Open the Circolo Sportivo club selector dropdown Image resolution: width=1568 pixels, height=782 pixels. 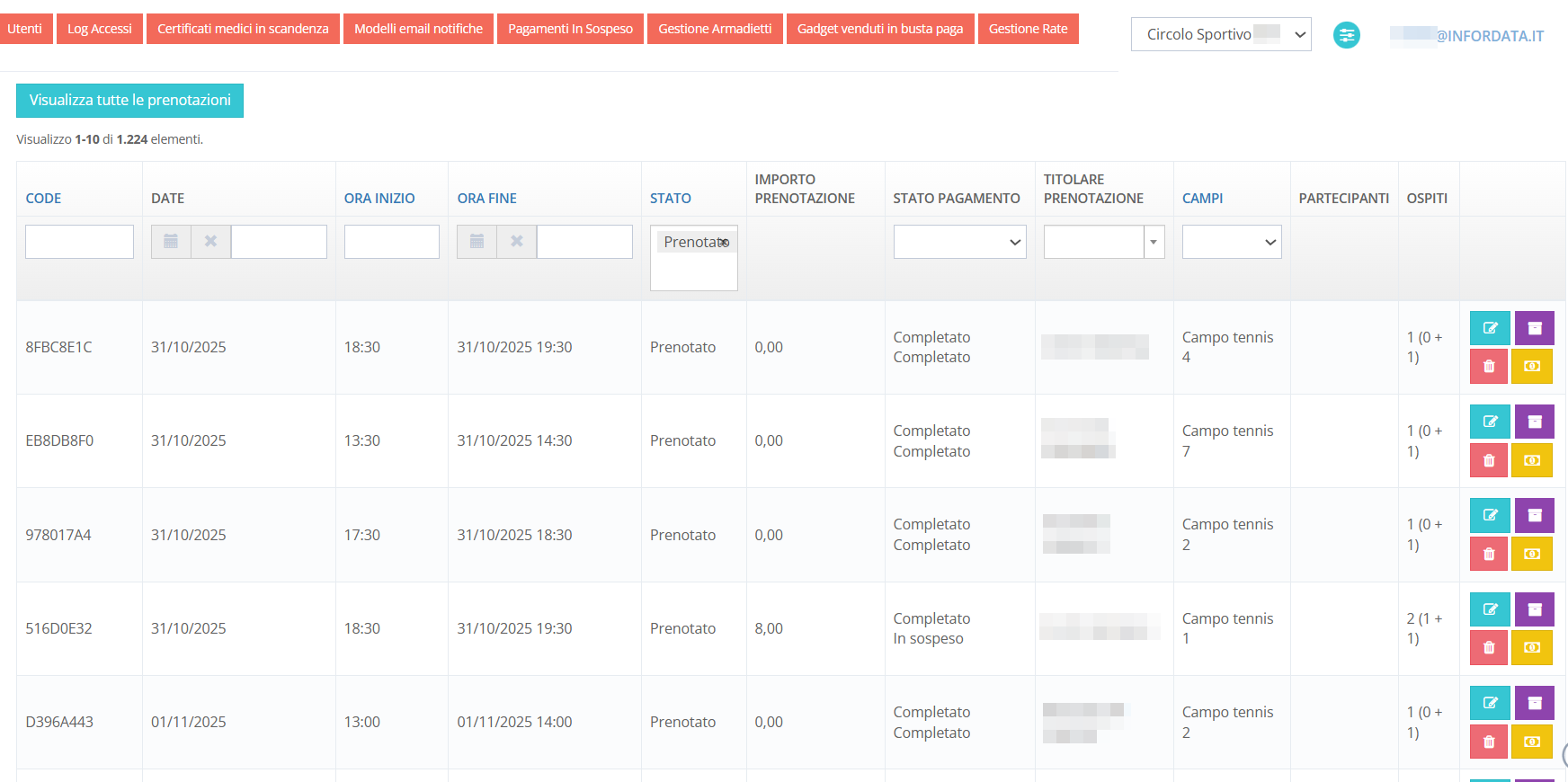tap(1220, 34)
